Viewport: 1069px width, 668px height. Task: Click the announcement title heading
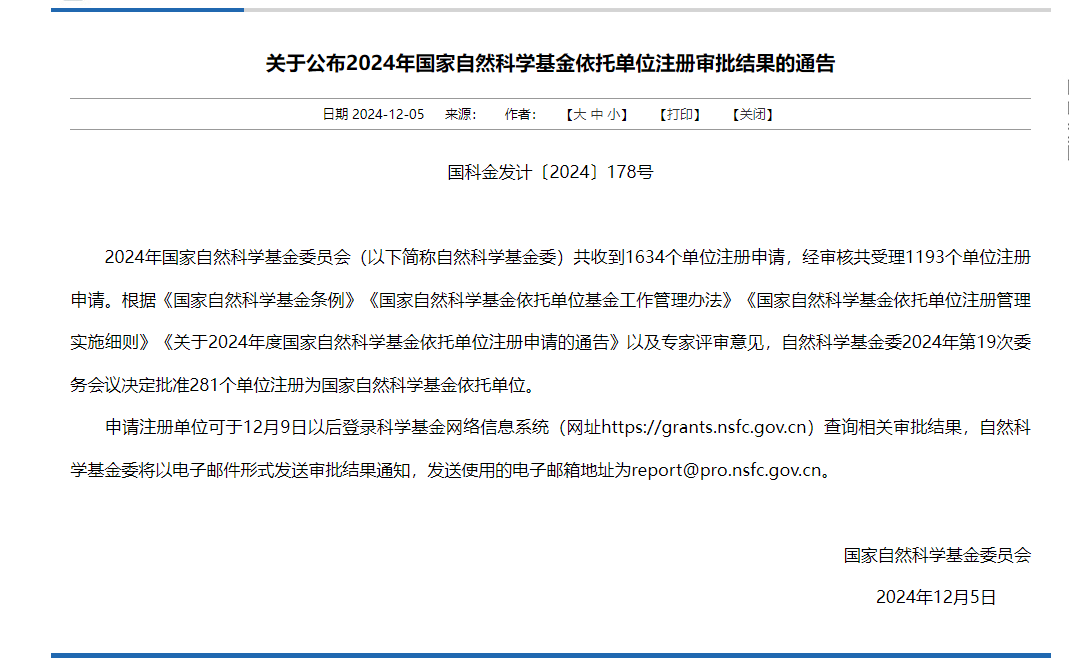[549, 65]
